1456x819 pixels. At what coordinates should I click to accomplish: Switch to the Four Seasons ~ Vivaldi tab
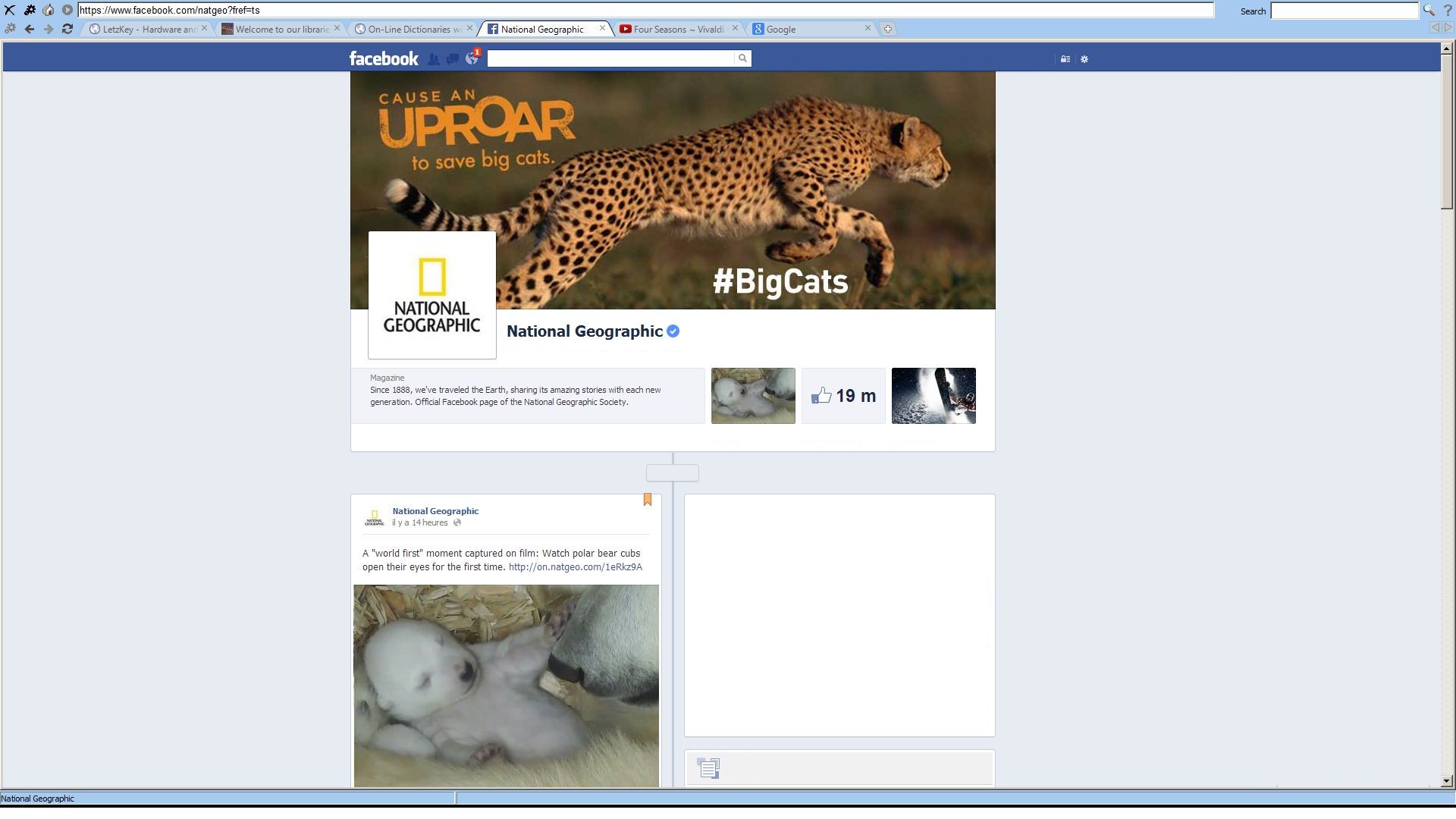(x=673, y=30)
